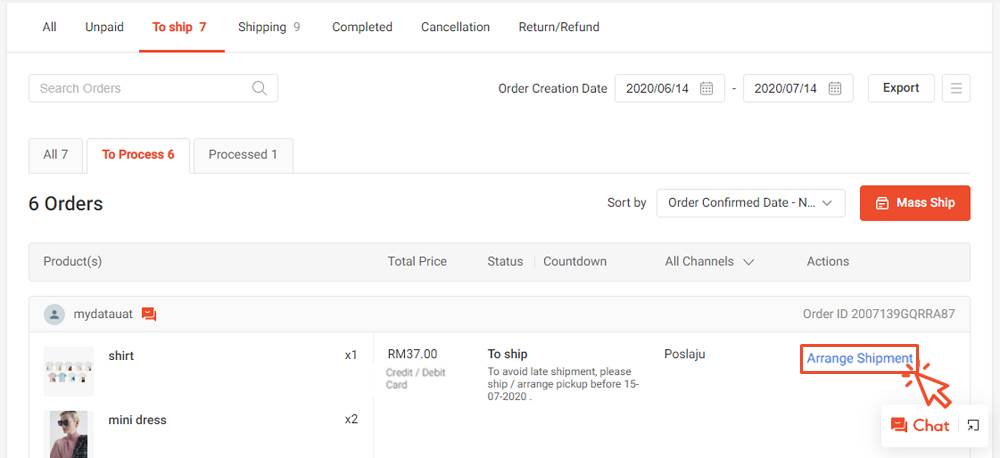Select the Processed 1 sub-tab

click(x=243, y=155)
